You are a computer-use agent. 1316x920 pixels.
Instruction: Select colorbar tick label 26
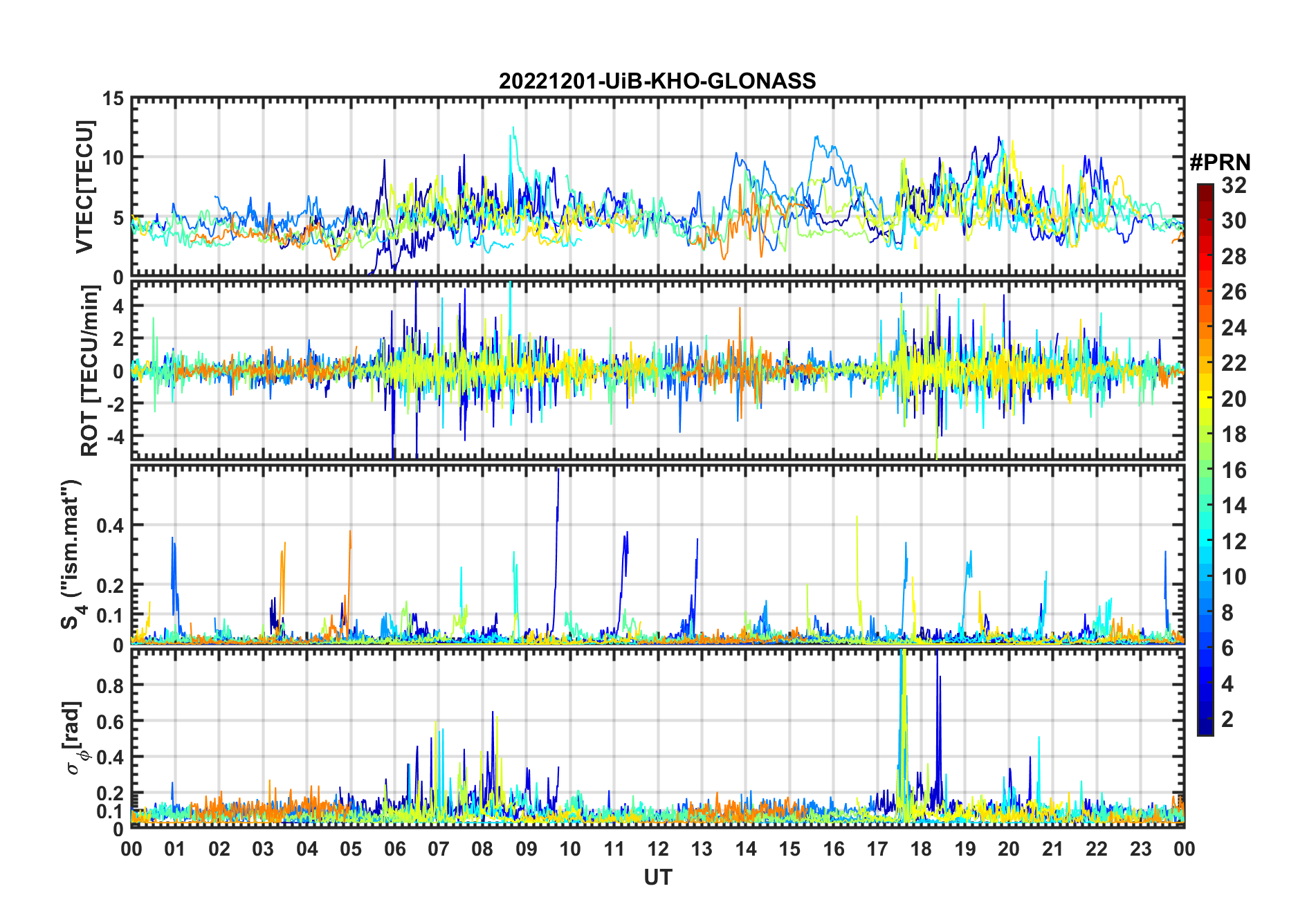click(x=1234, y=292)
